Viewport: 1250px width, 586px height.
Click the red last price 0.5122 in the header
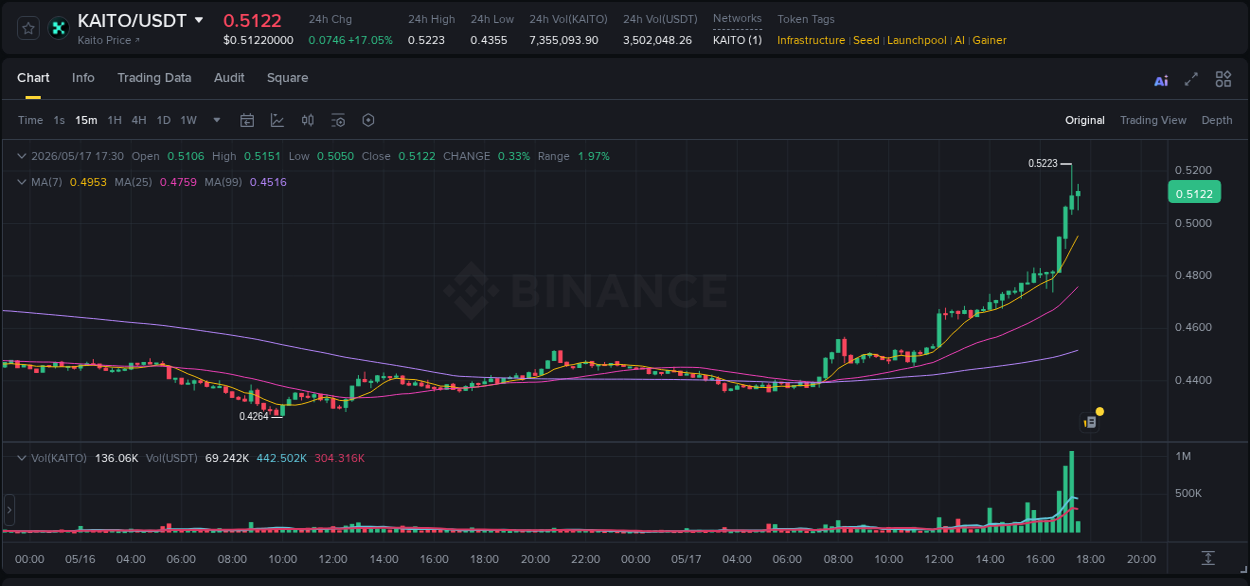(252, 20)
